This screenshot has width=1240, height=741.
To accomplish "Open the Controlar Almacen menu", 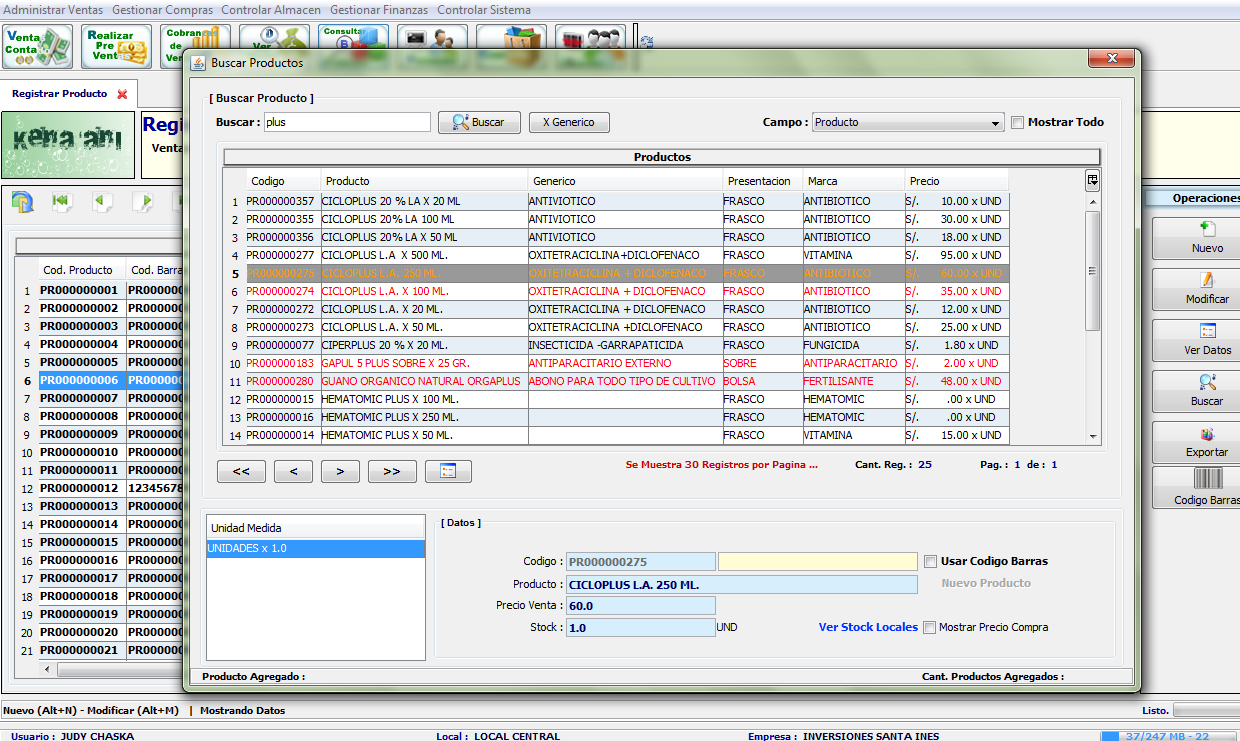I will (x=271, y=10).
